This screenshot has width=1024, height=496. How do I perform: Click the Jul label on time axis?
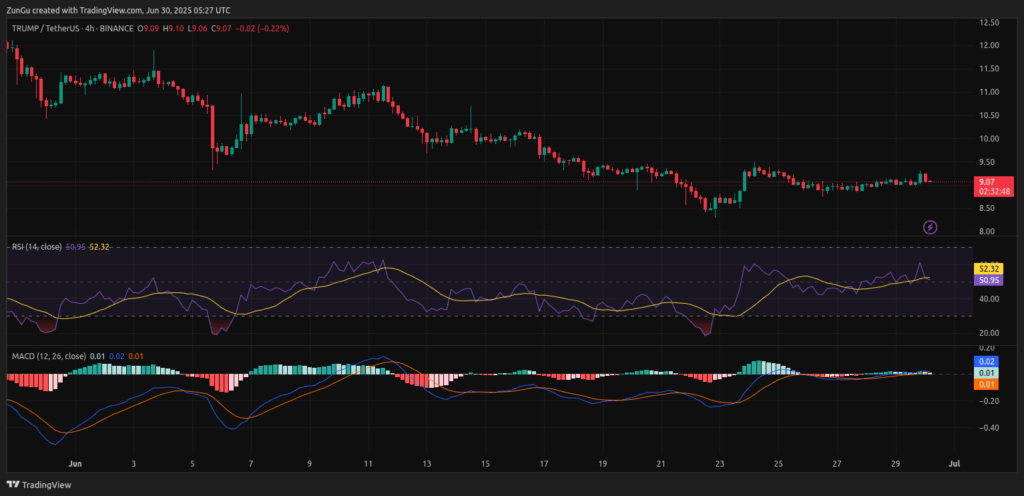[954, 464]
